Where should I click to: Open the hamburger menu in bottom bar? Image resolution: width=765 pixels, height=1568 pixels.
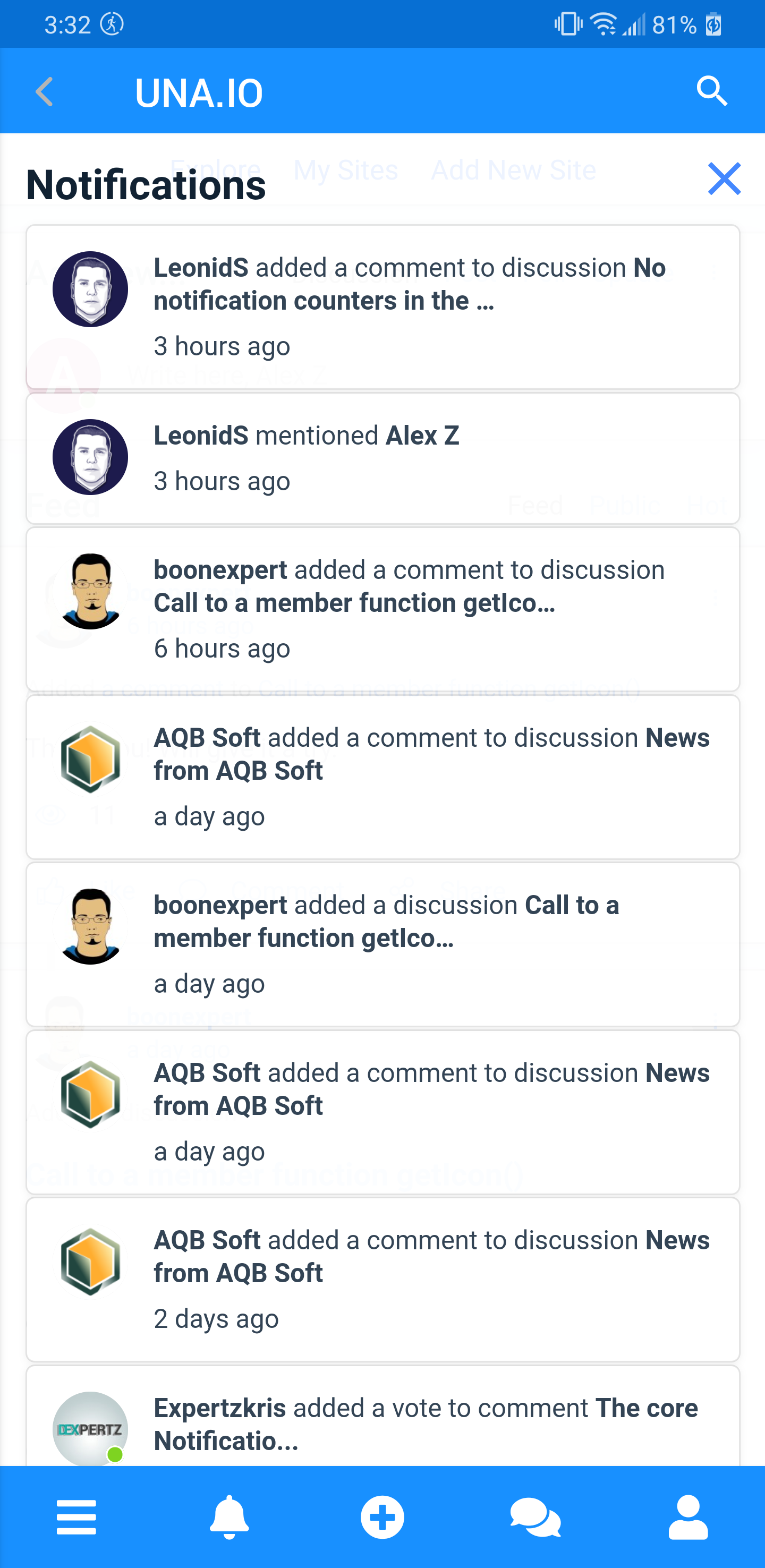click(x=76, y=1516)
